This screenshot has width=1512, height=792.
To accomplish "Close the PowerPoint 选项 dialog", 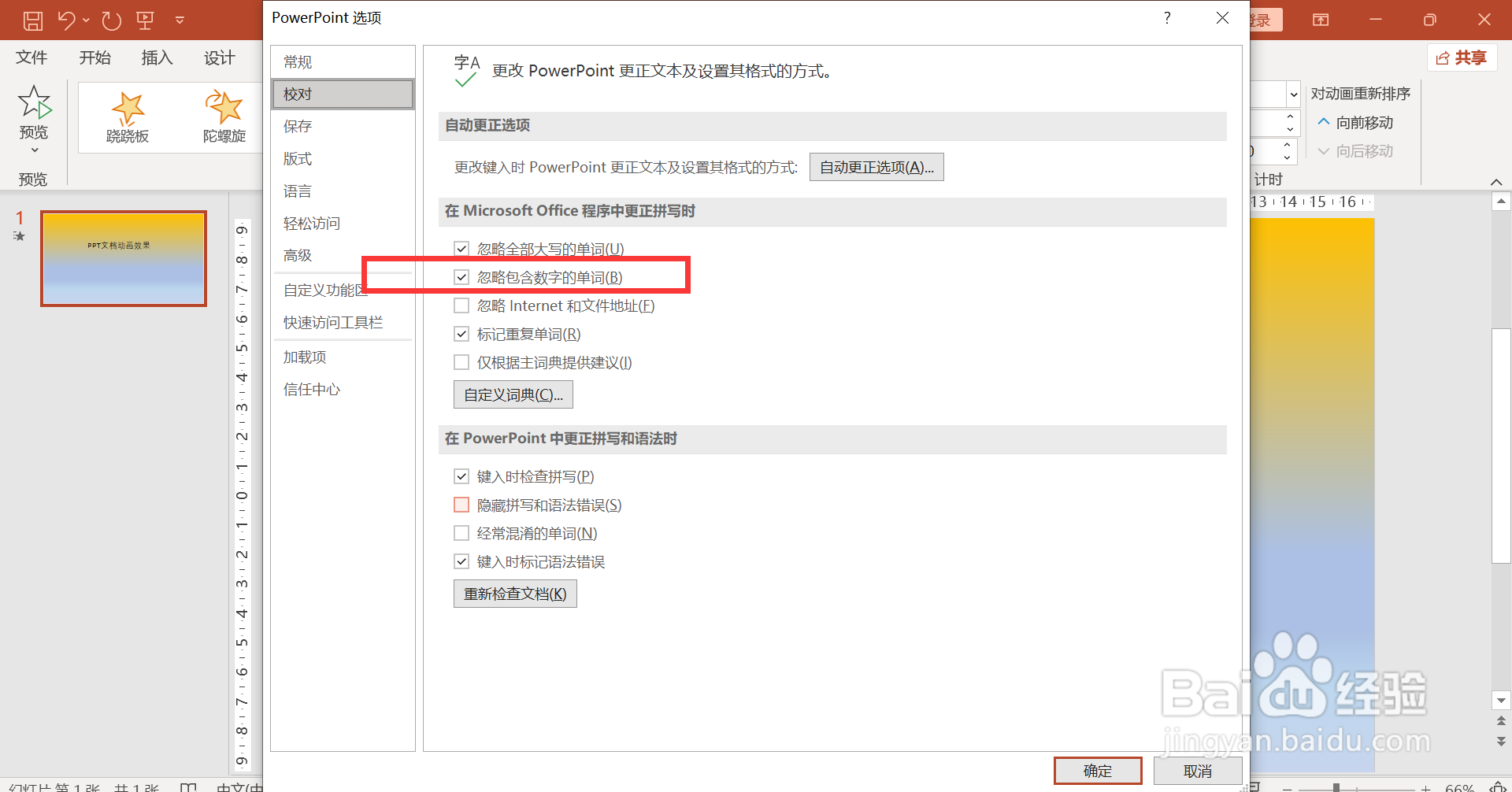I will [x=1222, y=17].
